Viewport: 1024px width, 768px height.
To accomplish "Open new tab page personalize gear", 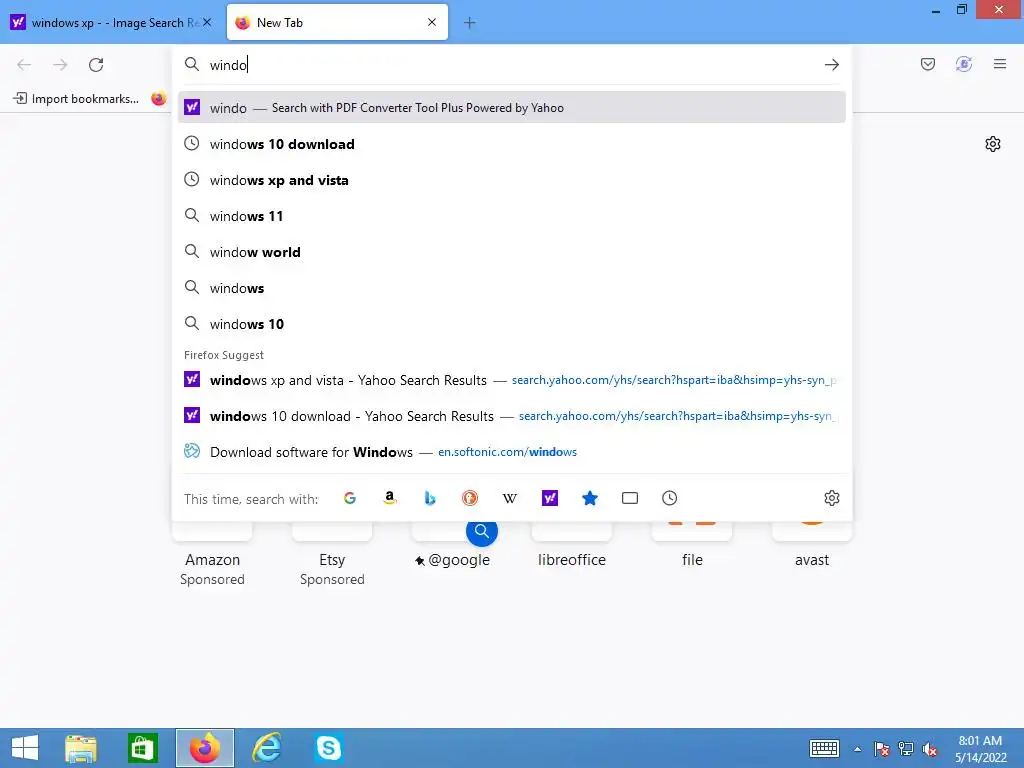I will click(x=993, y=144).
